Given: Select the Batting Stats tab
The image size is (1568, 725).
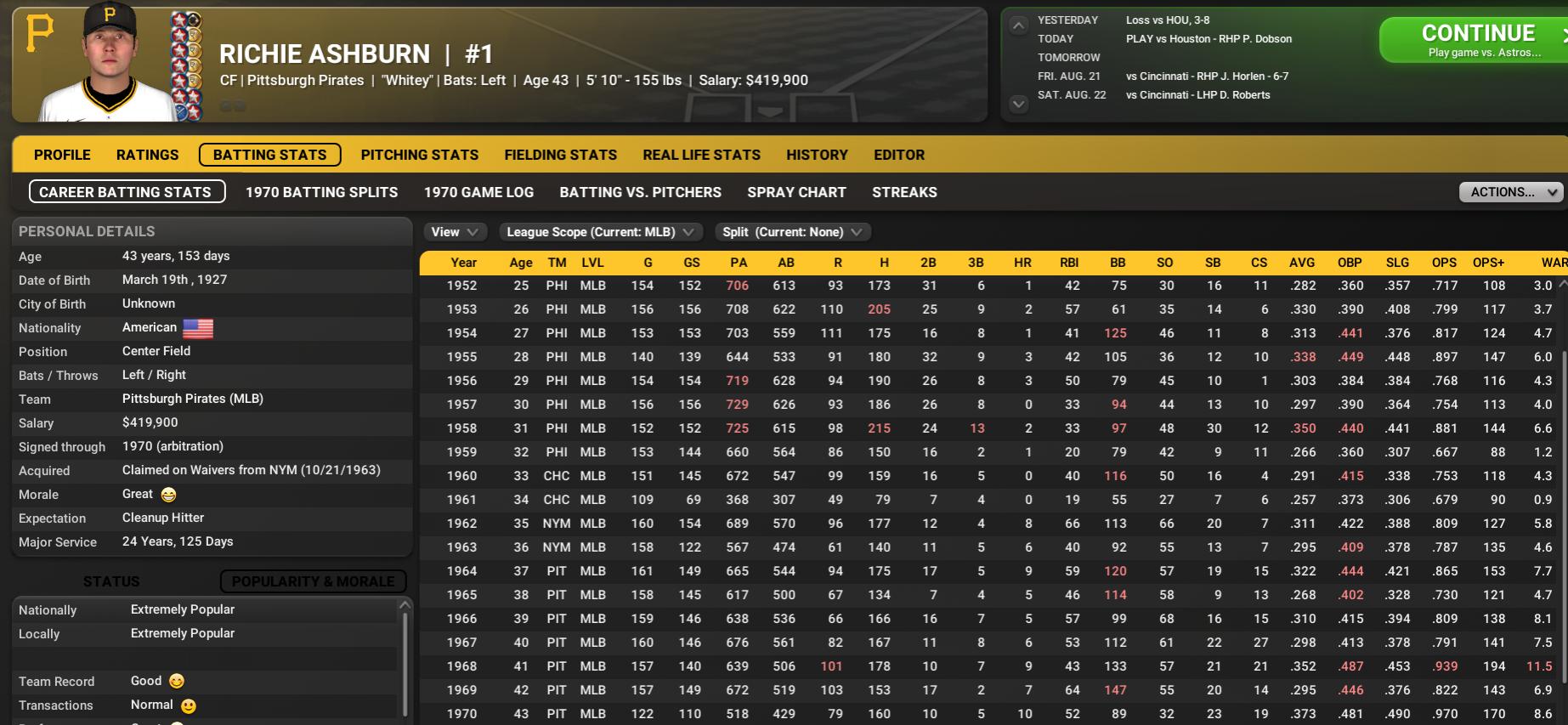Looking at the screenshot, I should [x=269, y=155].
